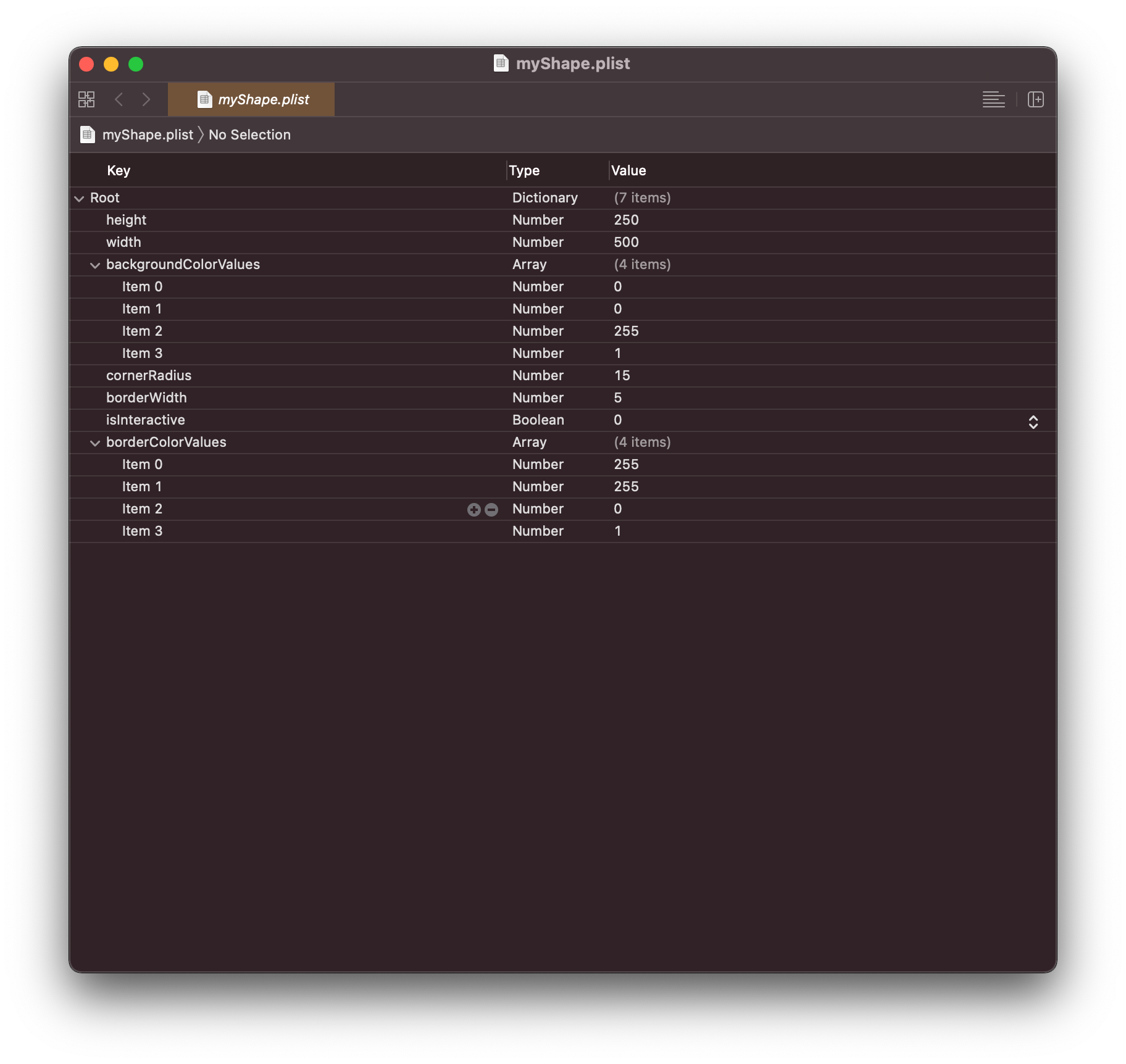This screenshot has height=1064, width=1126.
Task: Open the related items grid menu
Action: pyautogui.click(x=86, y=99)
